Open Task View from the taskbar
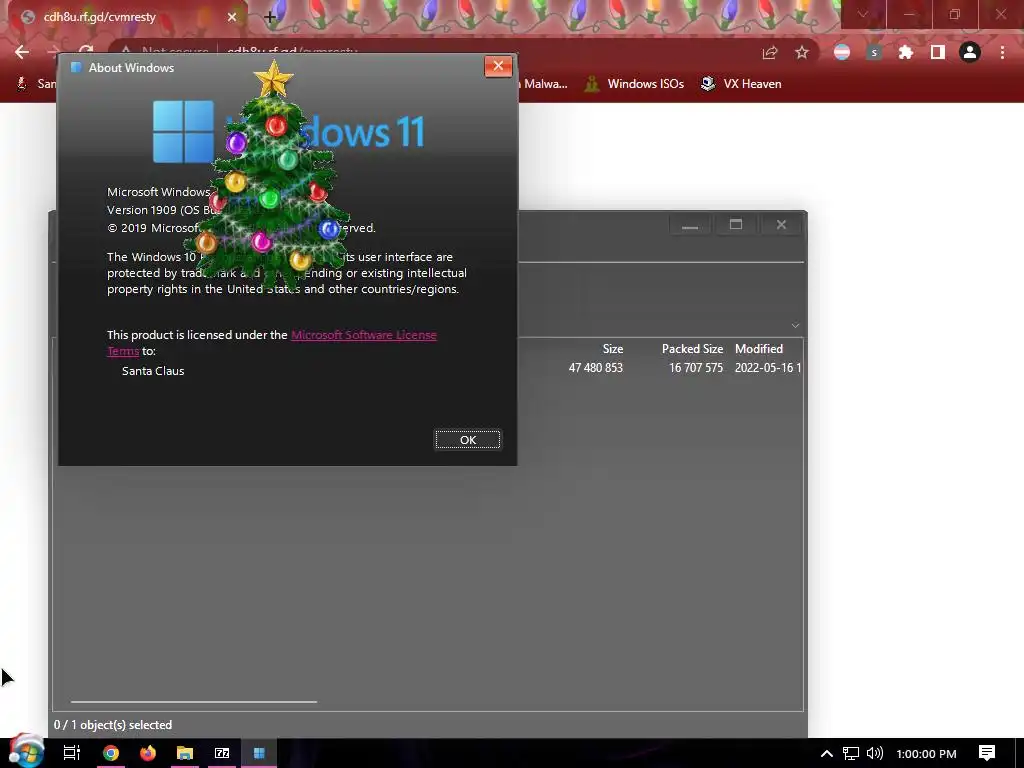 coord(71,753)
